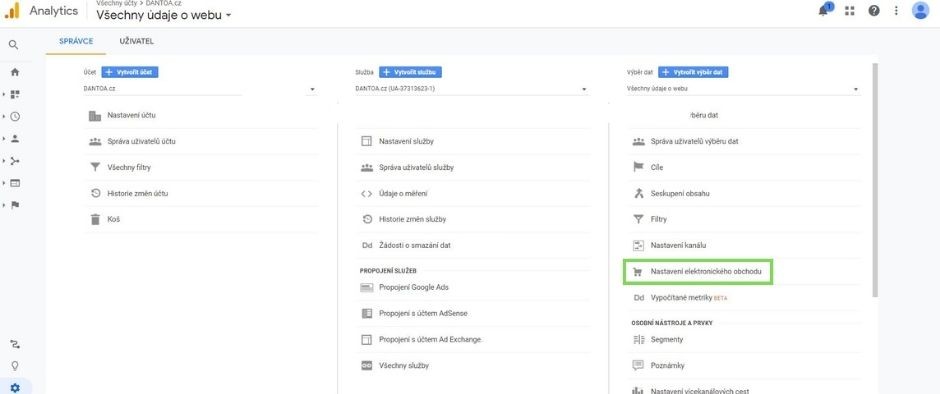This screenshot has width=940, height=394.
Task: Open Nastavení elektronického obchodu link
Action: click(706, 272)
